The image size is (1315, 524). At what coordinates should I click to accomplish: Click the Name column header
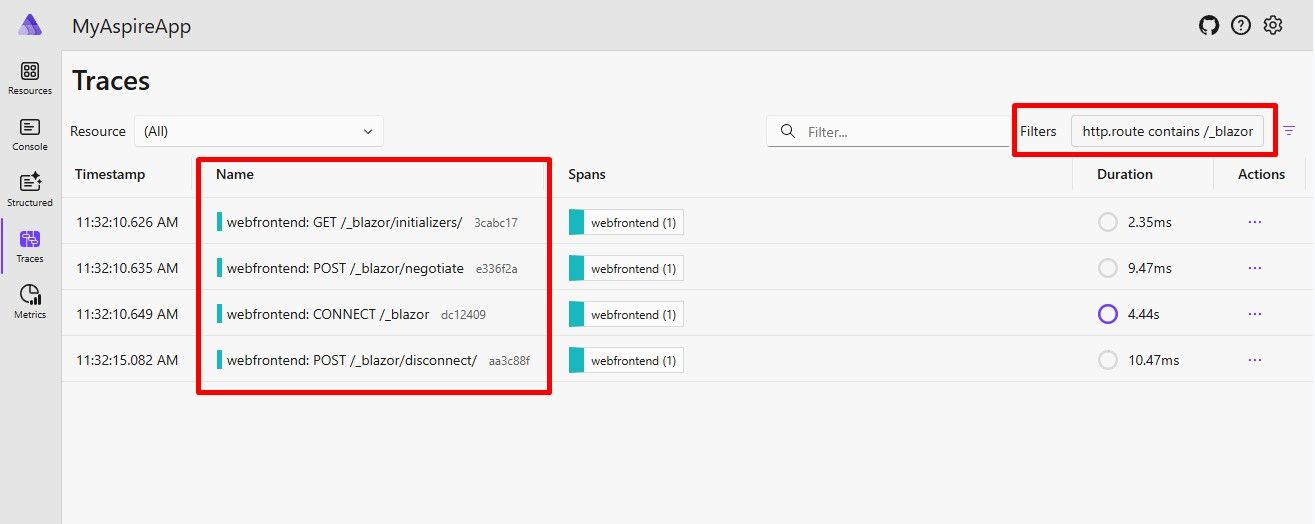[x=235, y=174]
